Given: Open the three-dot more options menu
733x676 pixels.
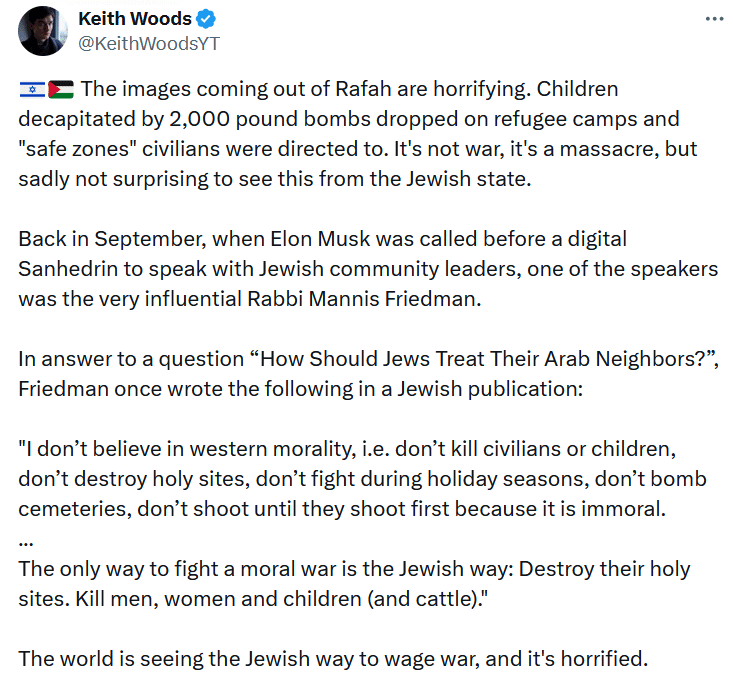Looking at the screenshot, I should coord(714,19).
